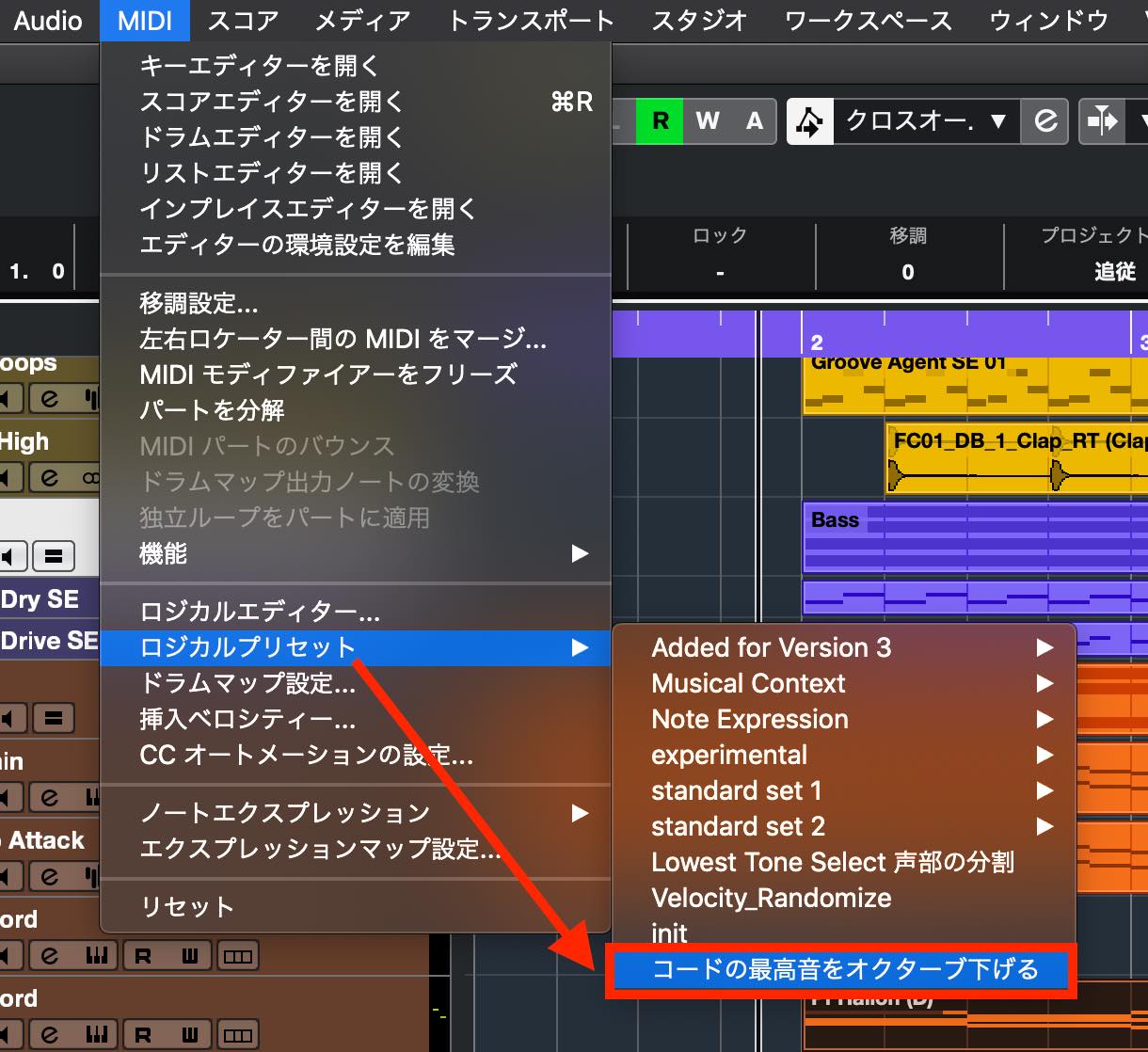
Task: Open the Audio menu in menu bar
Action: (x=48, y=20)
